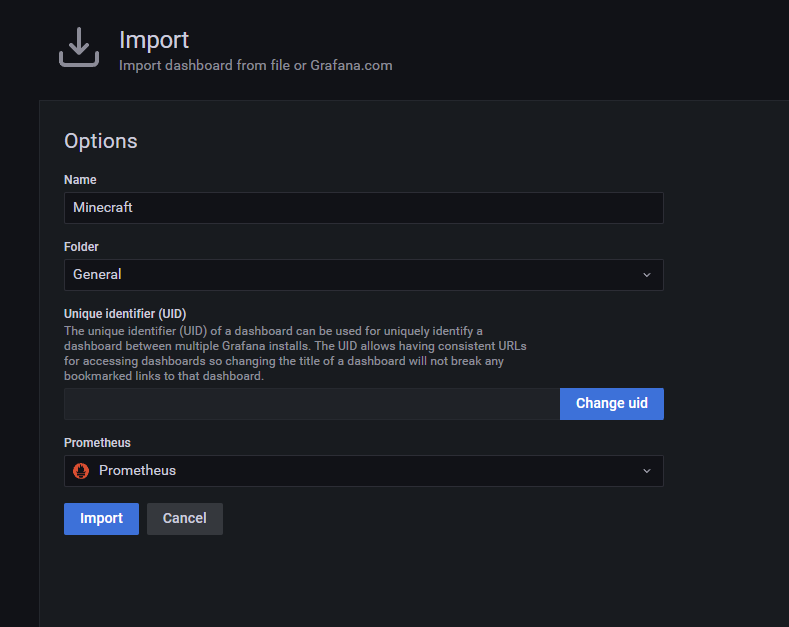Click the blue Import button
Image resolution: width=789 pixels, height=627 pixels.
point(101,519)
